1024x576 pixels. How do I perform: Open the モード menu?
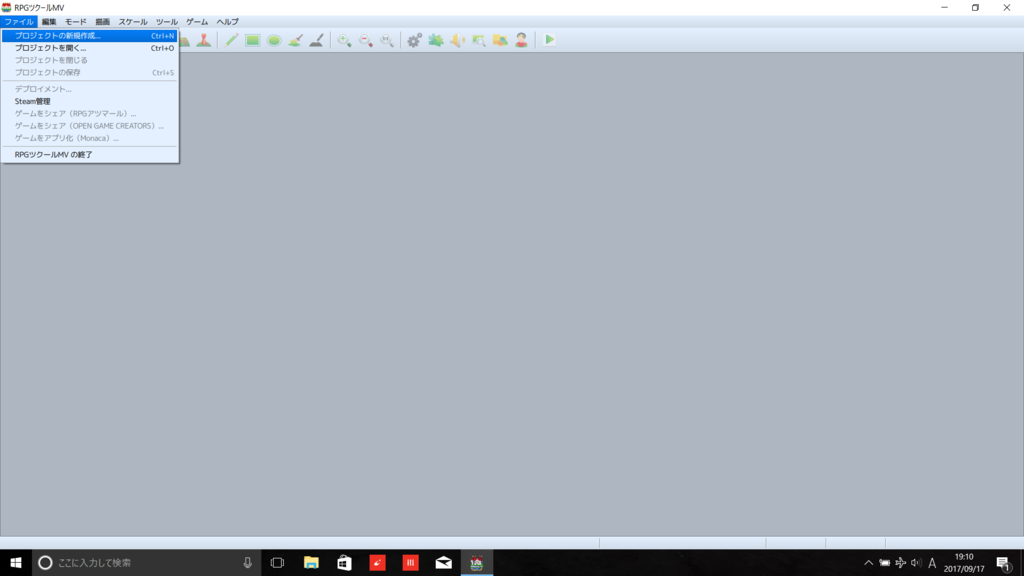pyautogui.click(x=76, y=22)
